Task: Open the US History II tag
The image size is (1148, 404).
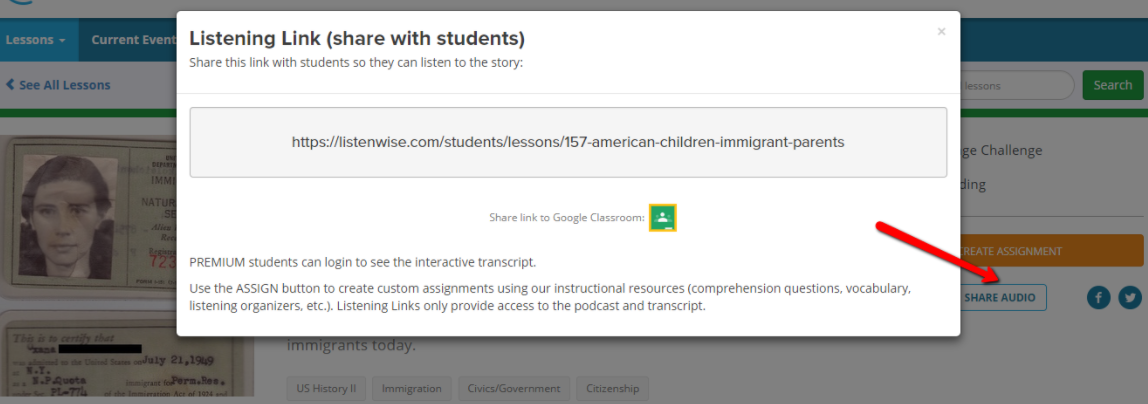Action: (326, 388)
